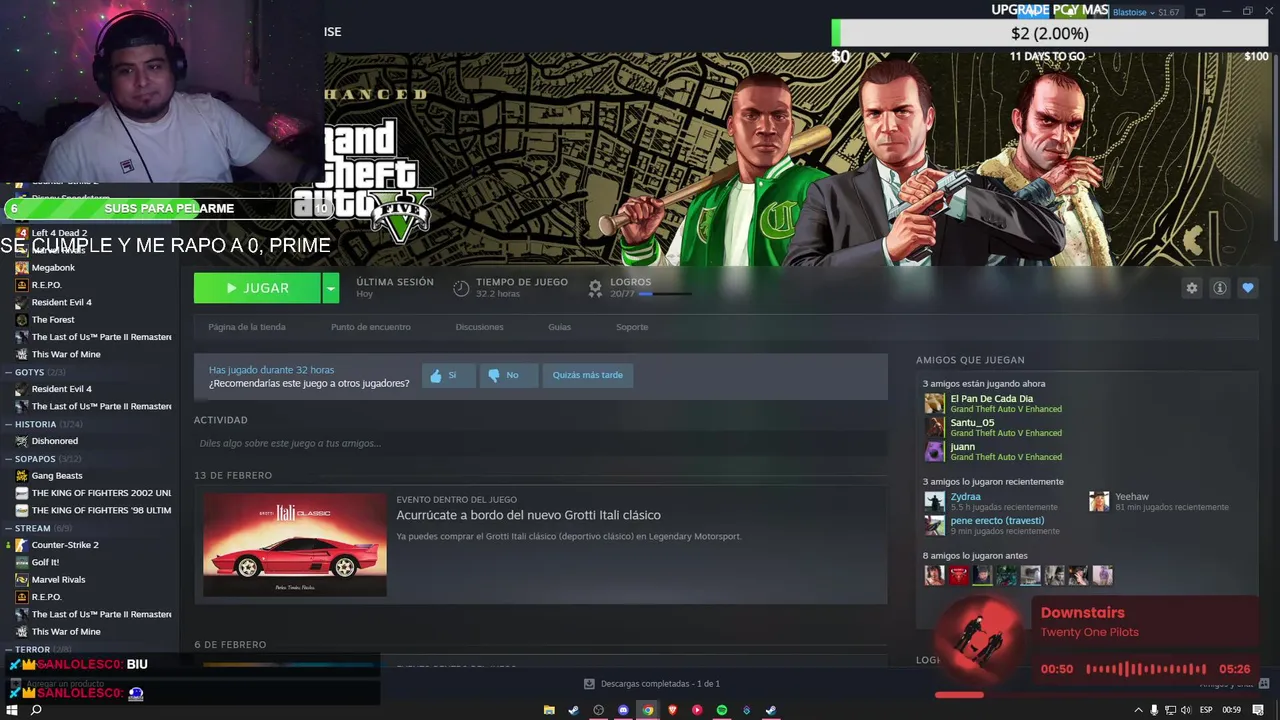Select Marvel Rivals under STREAM
Screen dimensions: 1280x720
tap(58, 579)
